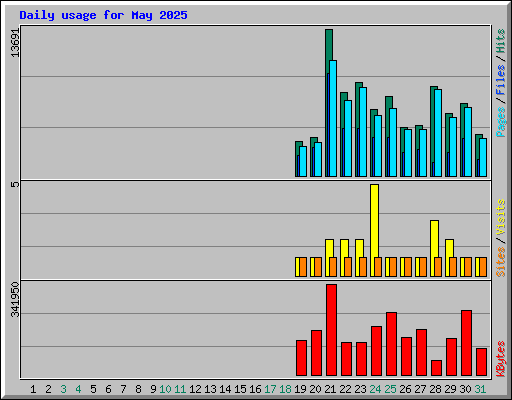This screenshot has width=512, height=400.
Task: Select the cyan Pages bar for day 25
Action: coord(393,142)
